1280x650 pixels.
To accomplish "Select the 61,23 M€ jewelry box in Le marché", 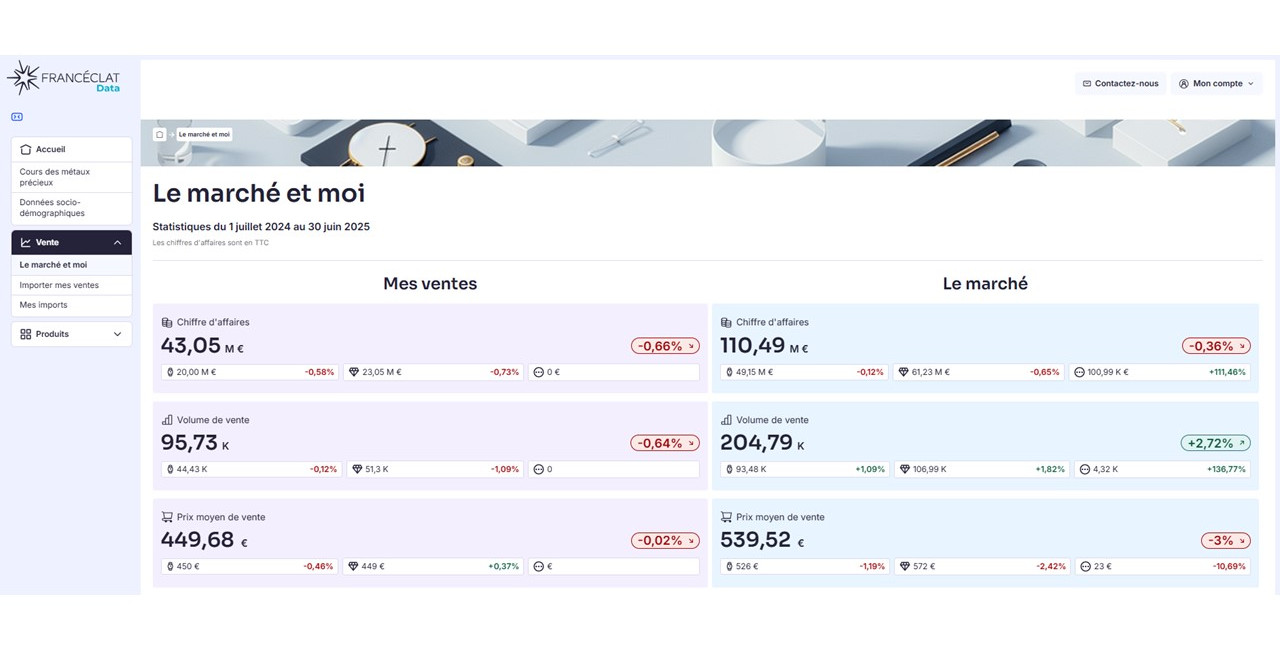I will [x=979, y=372].
